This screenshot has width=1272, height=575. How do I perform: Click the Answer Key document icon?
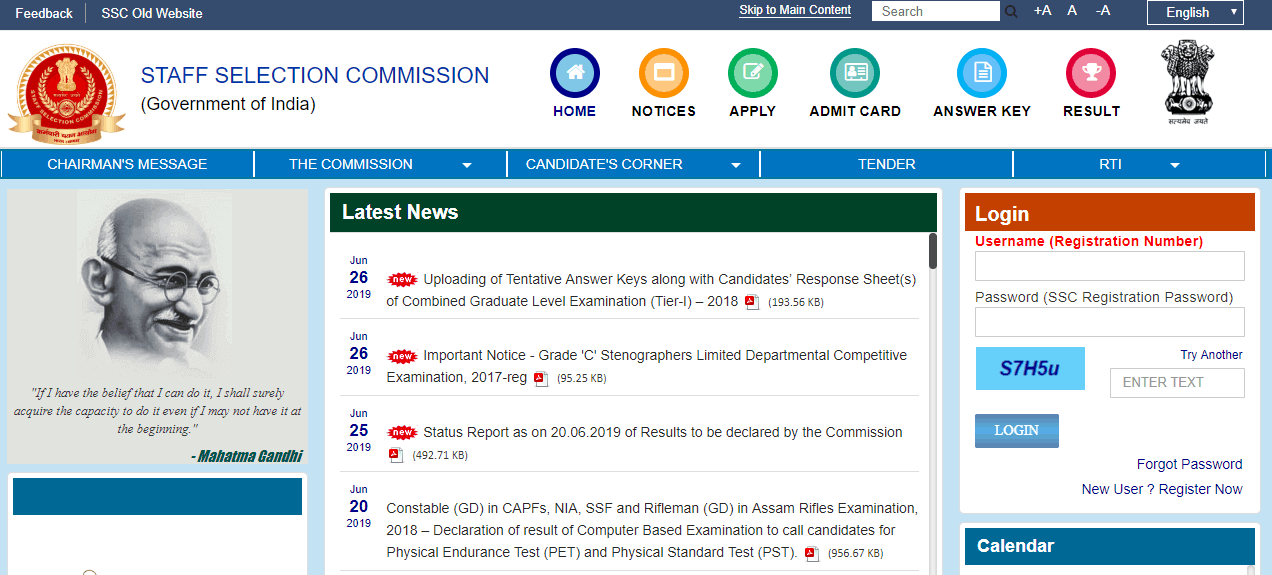point(981,73)
